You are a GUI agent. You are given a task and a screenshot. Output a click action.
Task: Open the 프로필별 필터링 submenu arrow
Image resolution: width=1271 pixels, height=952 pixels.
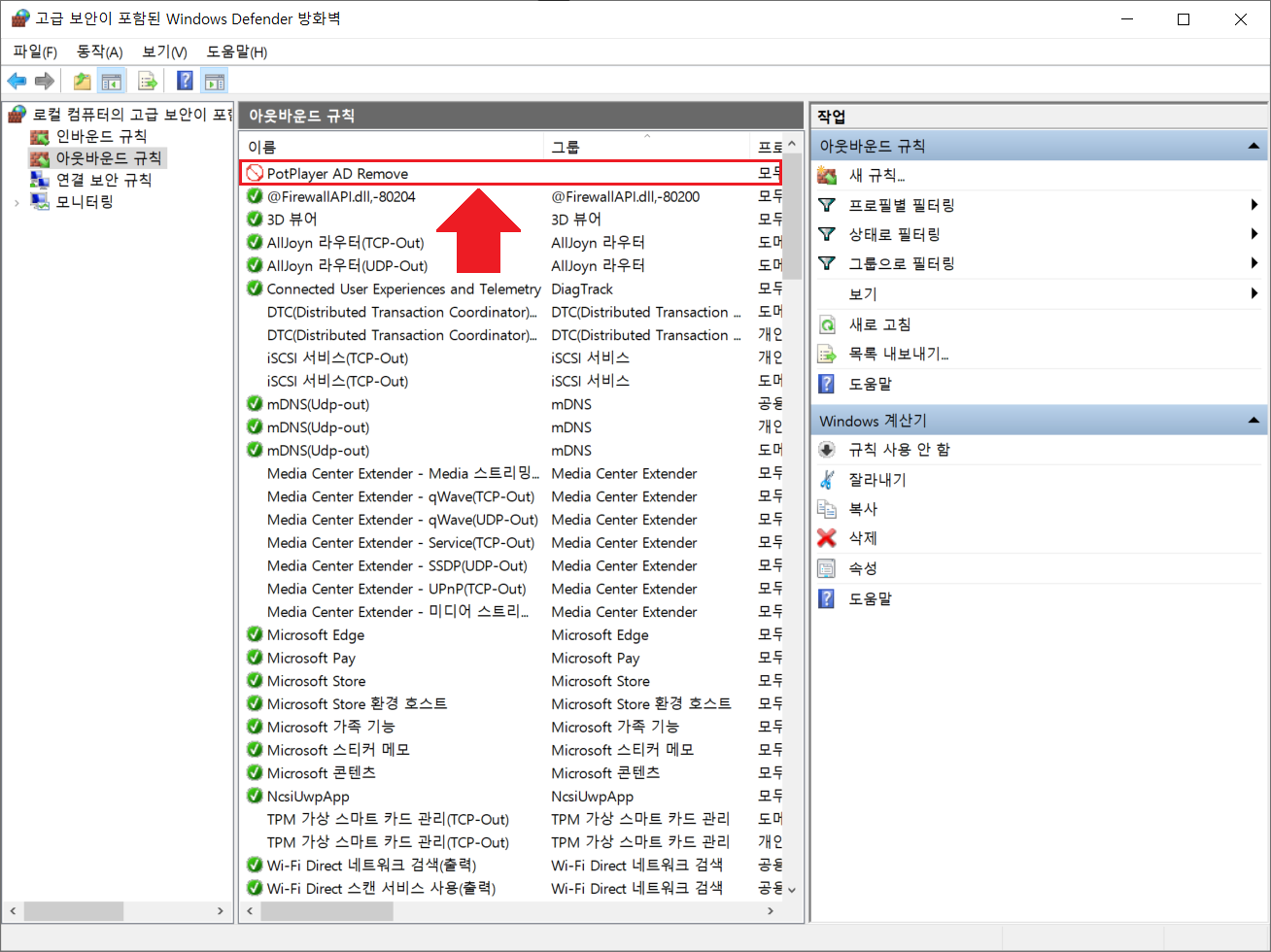coord(1255,205)
